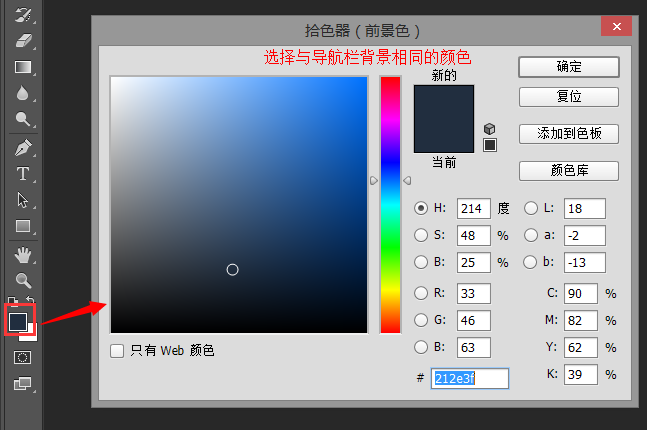
Task: Select the Zoom magnifier tool
Action: tap(23, 281)
